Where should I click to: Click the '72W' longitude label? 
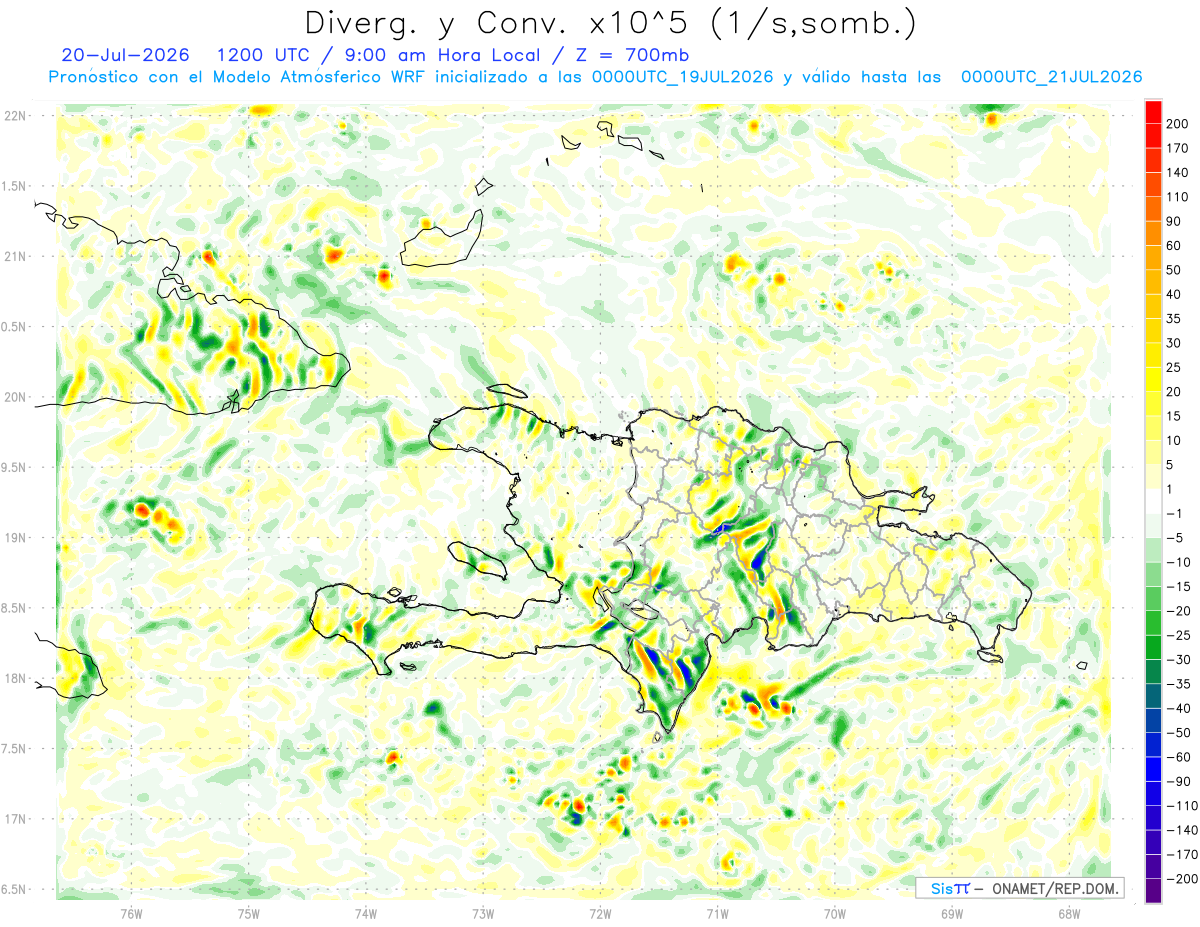[600, 914]
